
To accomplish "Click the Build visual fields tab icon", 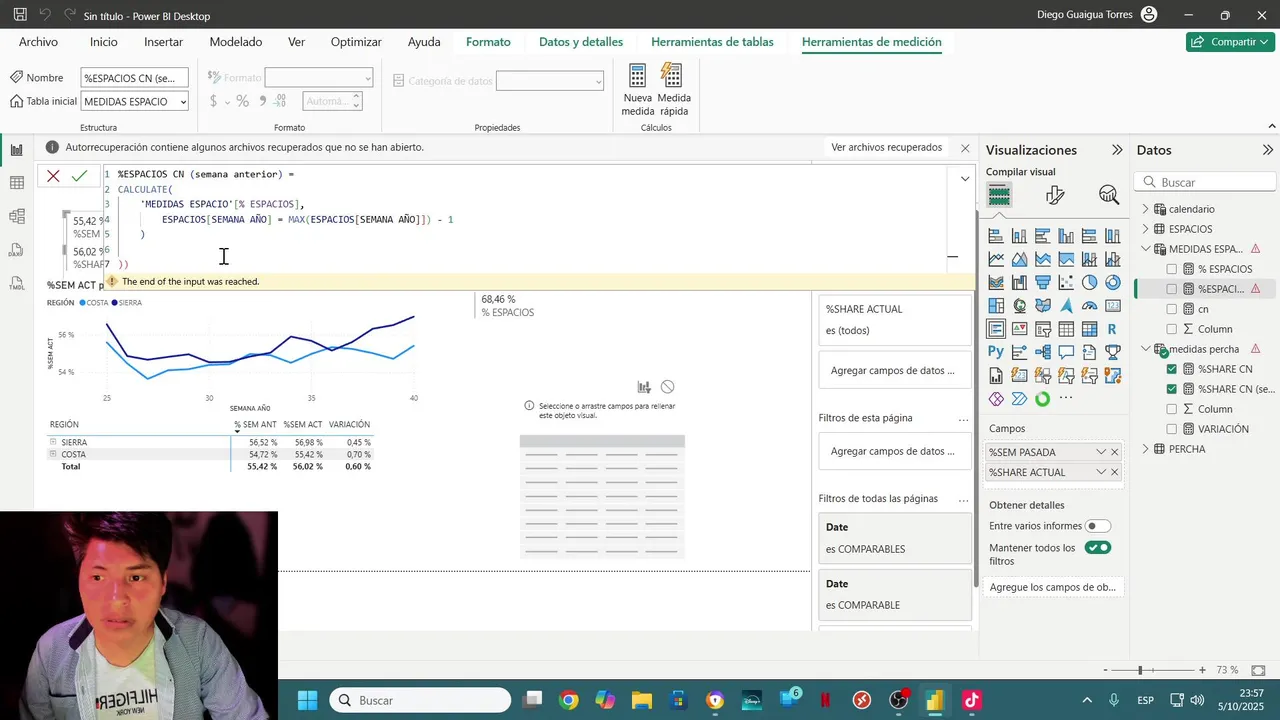I will (999, 196).
